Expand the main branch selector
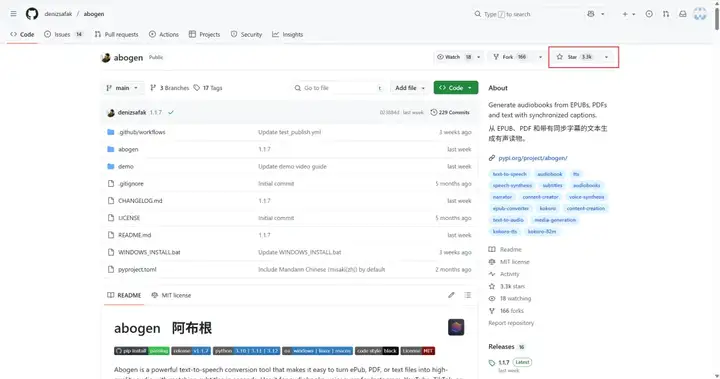This screenshot has width=720, height=379. pos(122,88)
